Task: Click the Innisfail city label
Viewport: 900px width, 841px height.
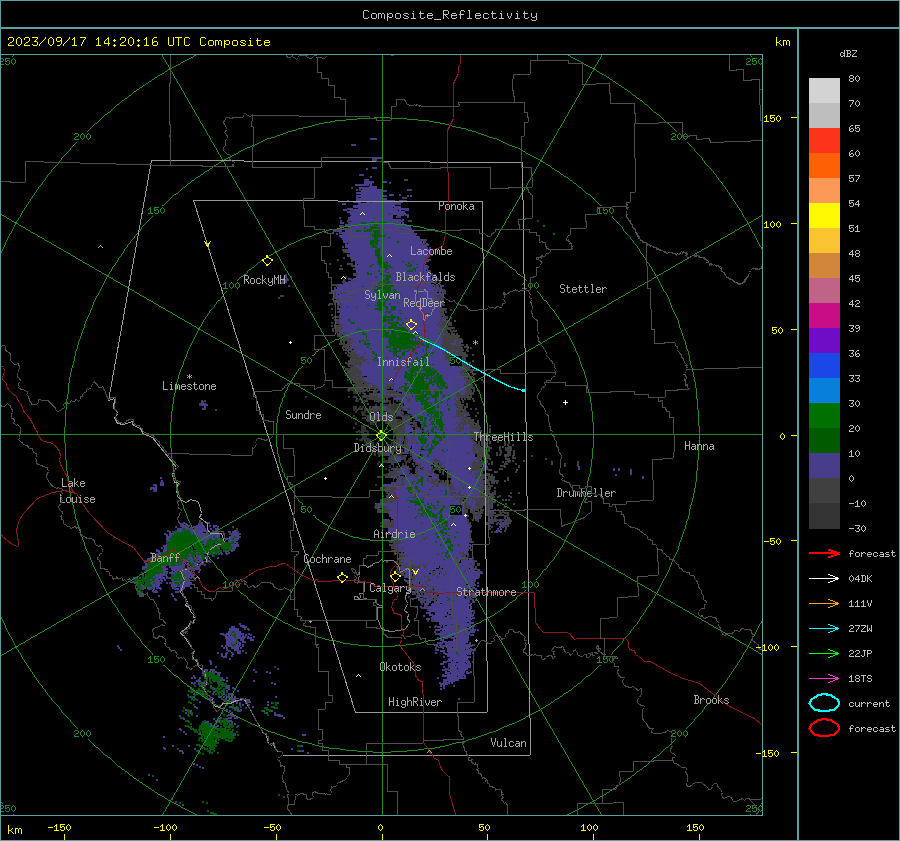Action: [x=403, y=362]
